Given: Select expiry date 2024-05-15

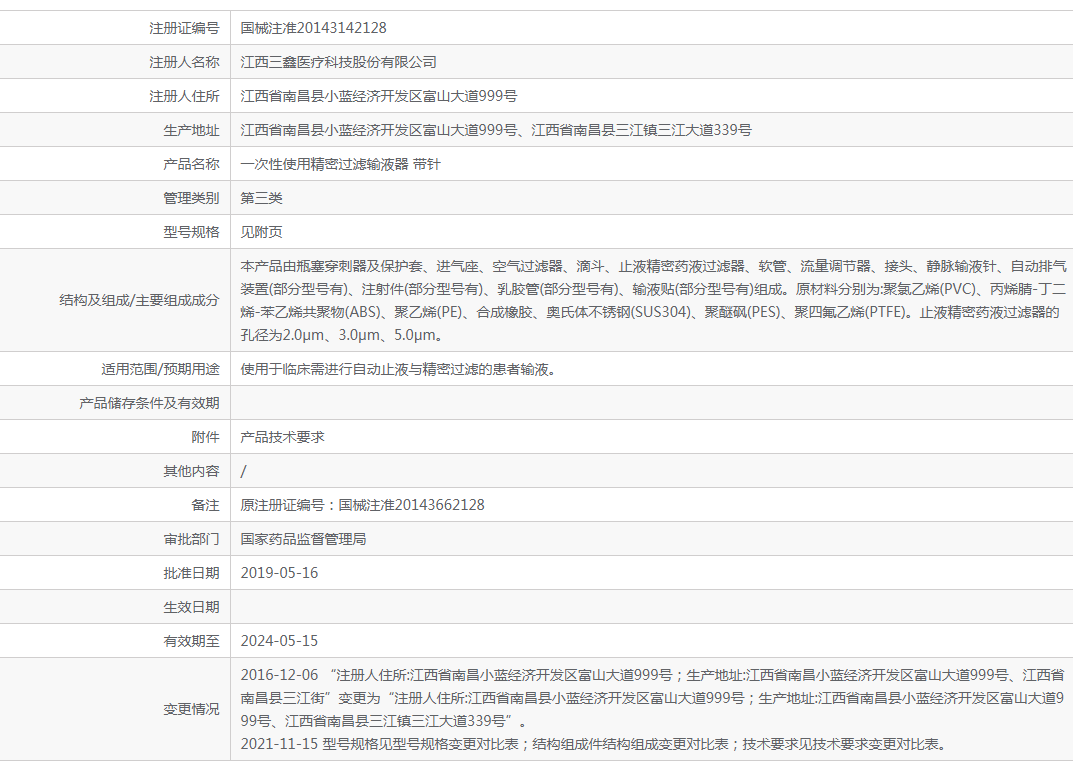Looking at the screenshot, I should pos(279,641).
